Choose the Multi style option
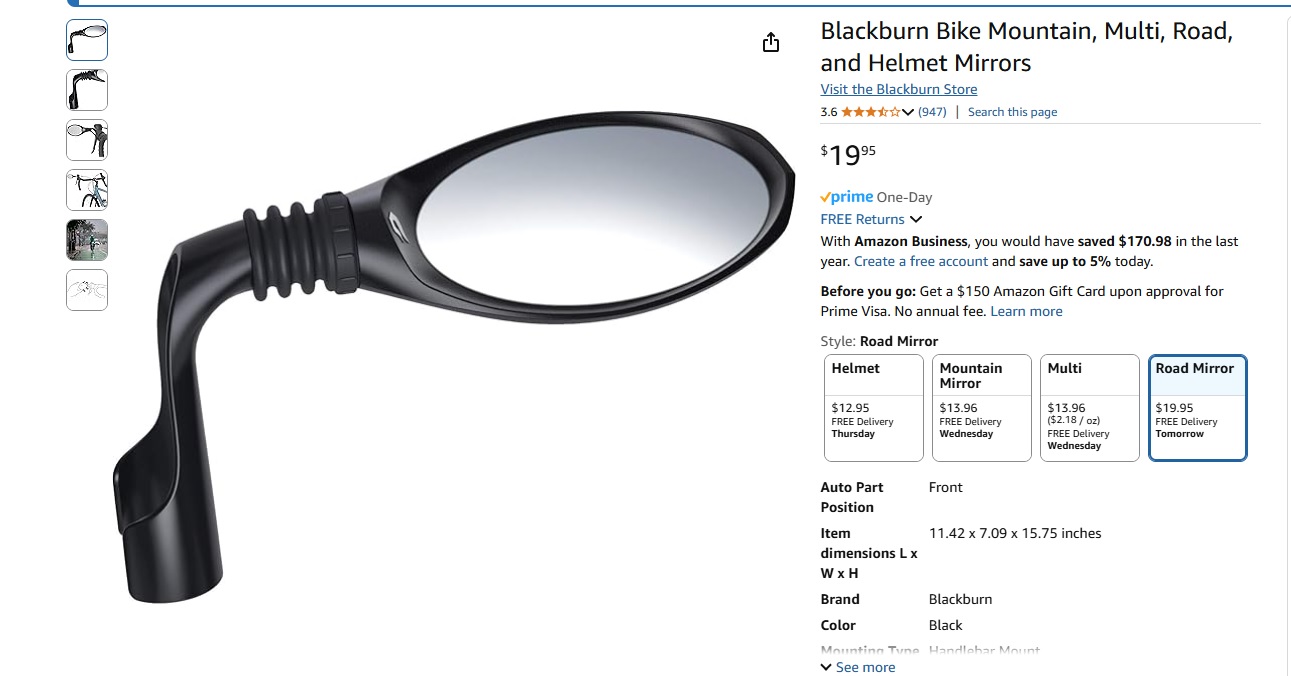This screenshot has height=676, width=1291. [1089, 408]
